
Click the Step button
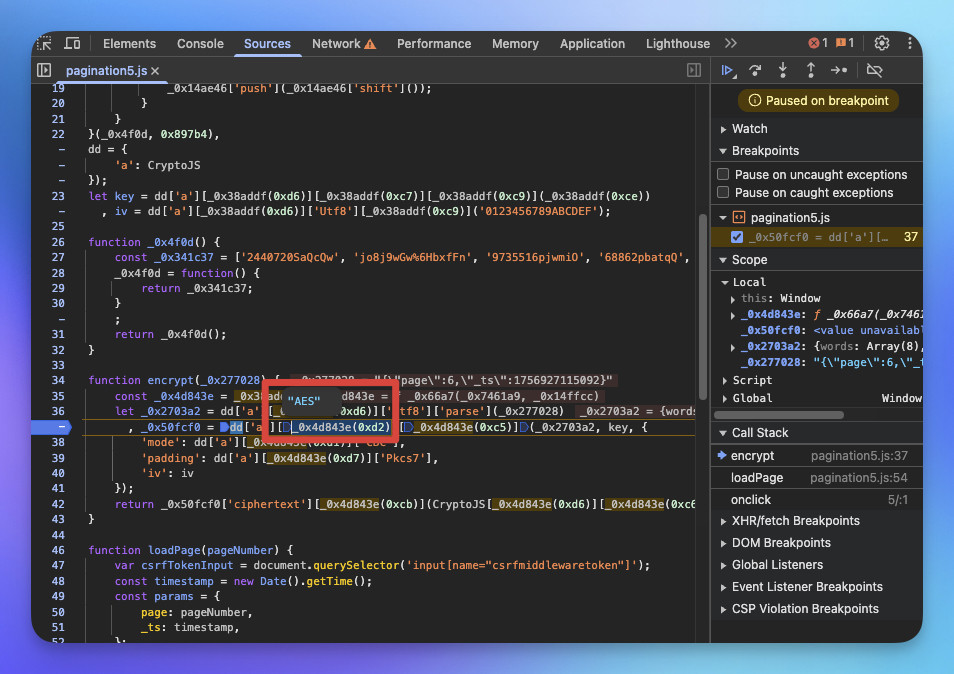click(839, 71)
